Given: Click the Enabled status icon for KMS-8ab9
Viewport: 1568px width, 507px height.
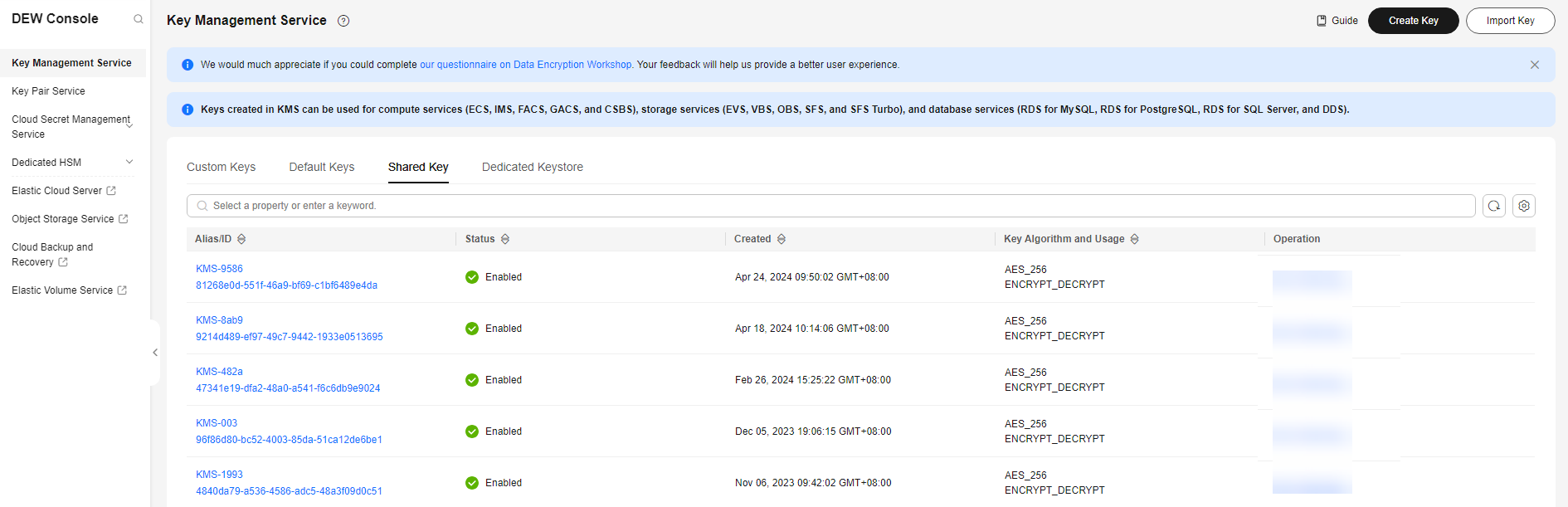Looking at the screenshot, I should (x=472, y=329).
